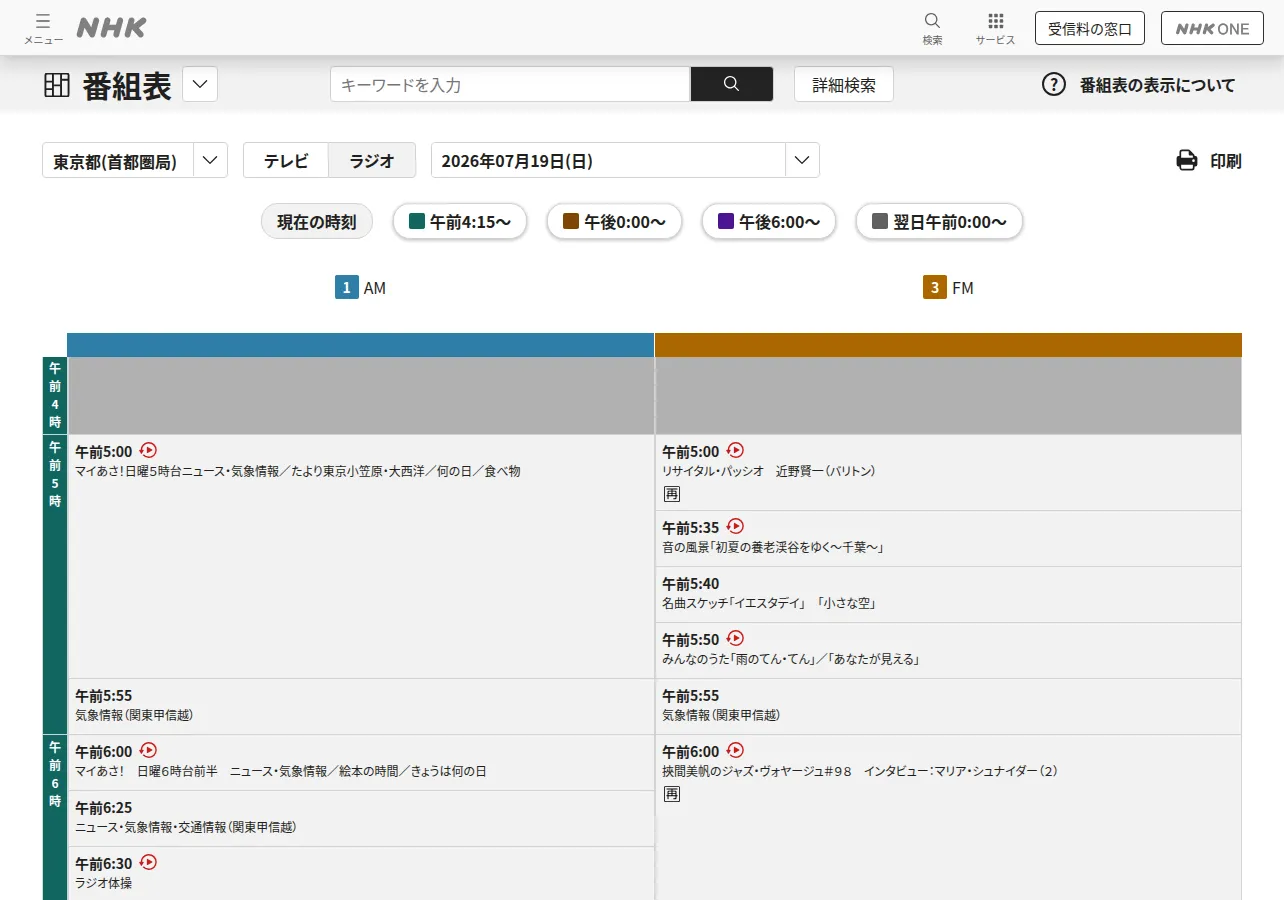Image resolution: width=1284 pixels, height=900 pixels.
Task: Click the printer icon
Action: pyautogui.click(x=1187, y=160)
